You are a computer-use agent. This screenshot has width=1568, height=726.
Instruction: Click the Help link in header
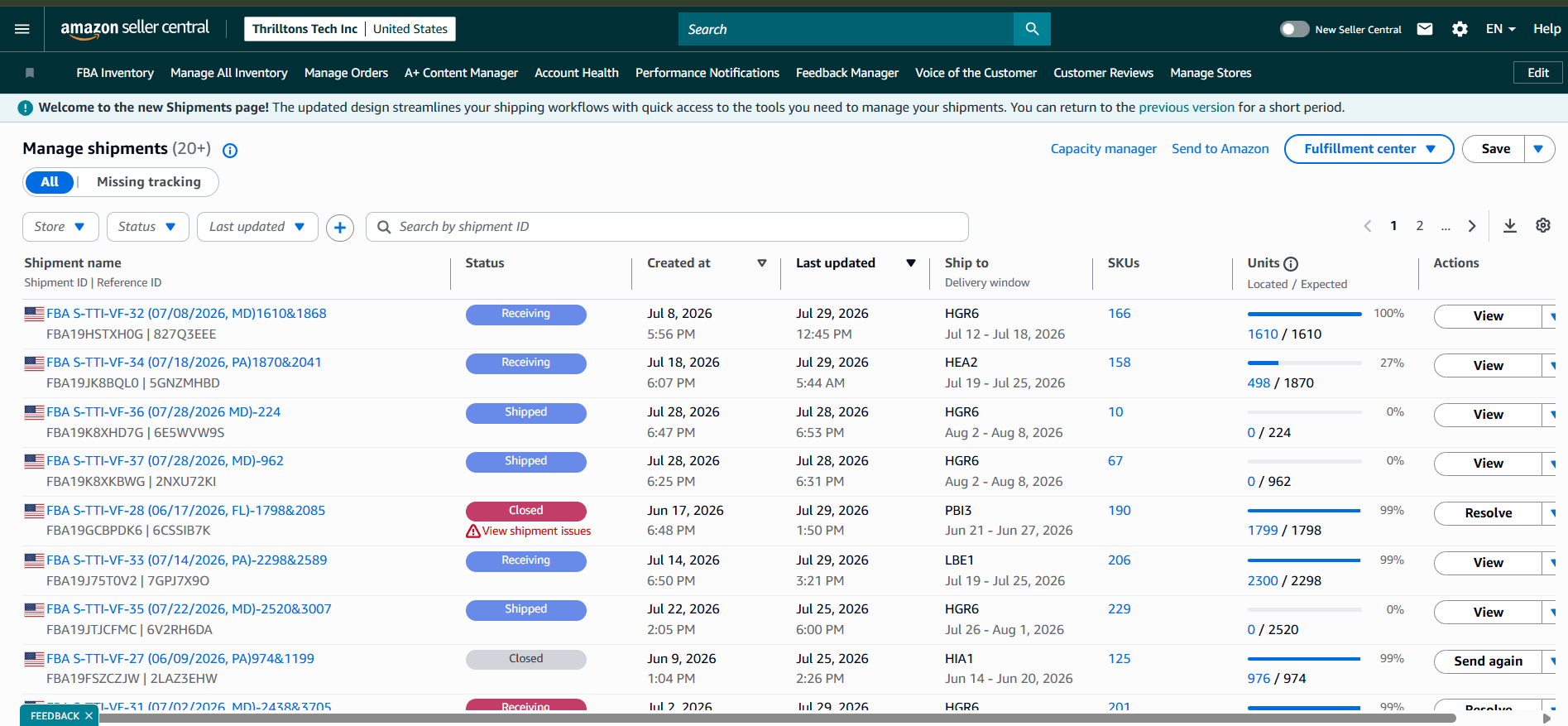[x=1546, y=29]
